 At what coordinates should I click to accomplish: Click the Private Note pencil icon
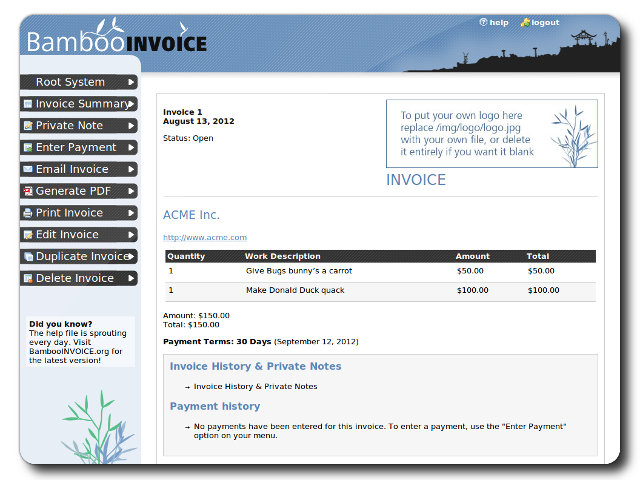point(28,126)
